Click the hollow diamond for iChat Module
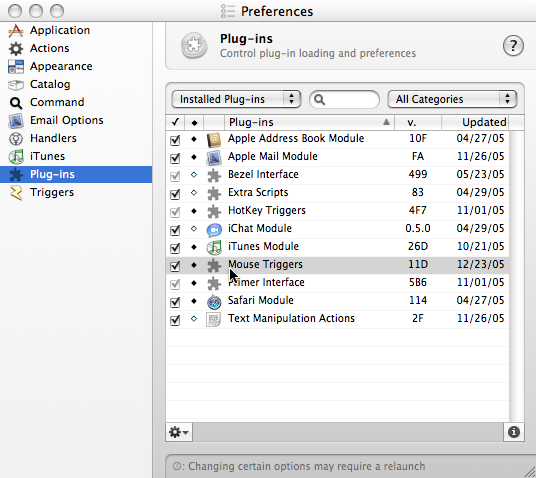Image resolution: width=536 pixels, height=478 pixels. tap(194, 228)
